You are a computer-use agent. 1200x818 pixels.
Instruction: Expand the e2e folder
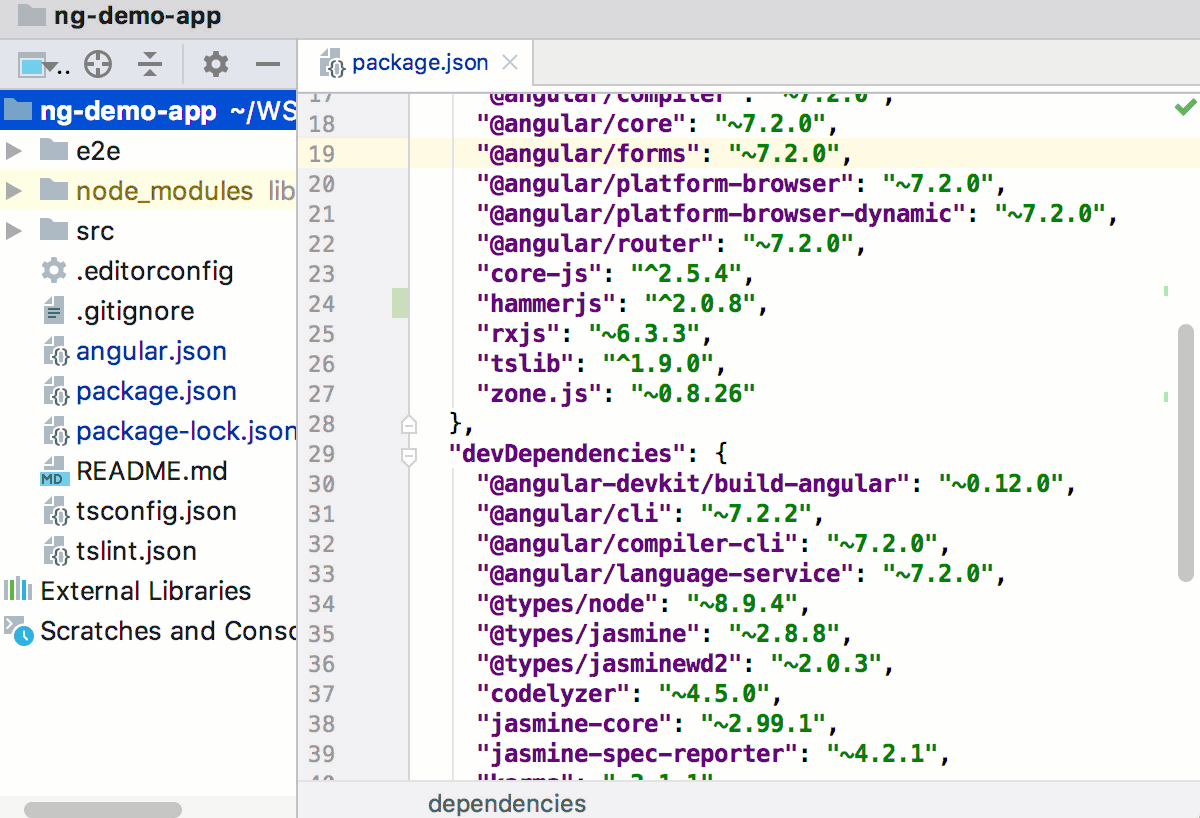14,151
